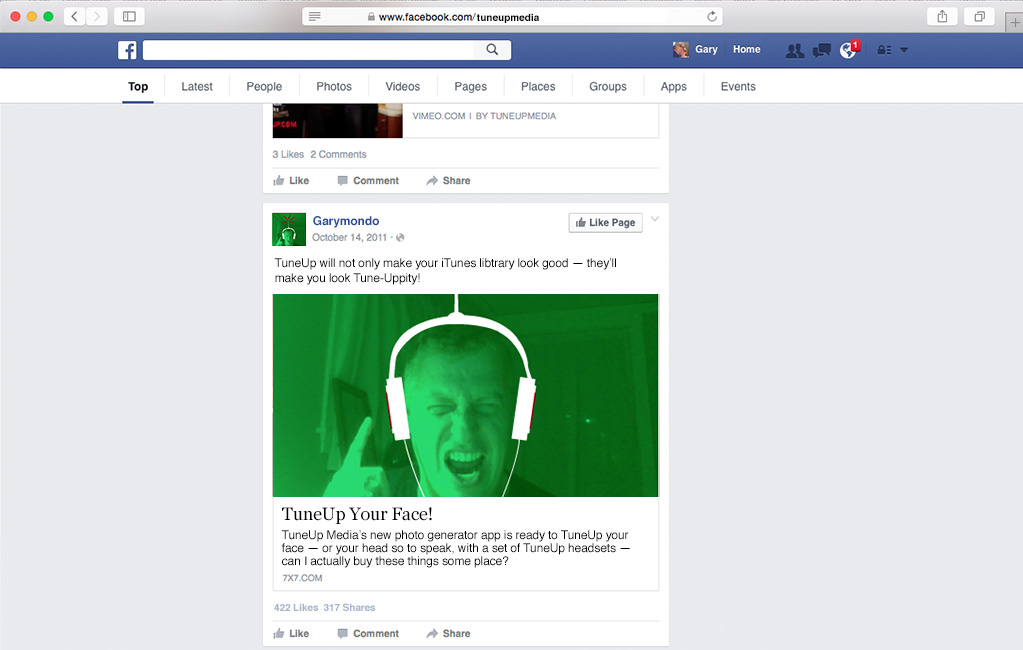Open the account settings dropdown arrow
This screenshot has height=650, width=1023.
[904, 50]
